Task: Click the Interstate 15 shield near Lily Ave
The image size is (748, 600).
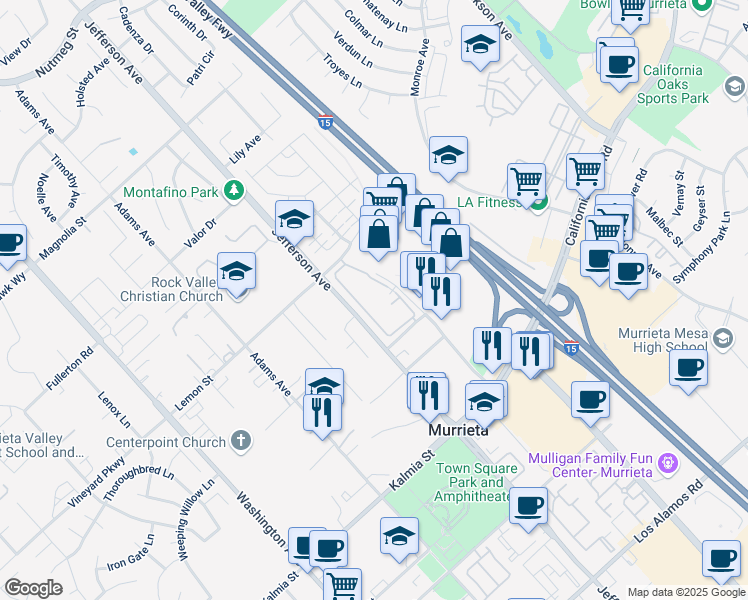Action: 325,122
